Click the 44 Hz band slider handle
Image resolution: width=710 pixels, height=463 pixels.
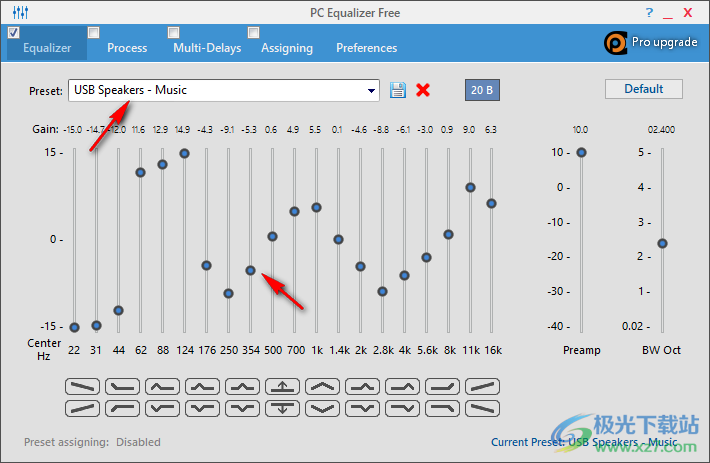point(119,310)
